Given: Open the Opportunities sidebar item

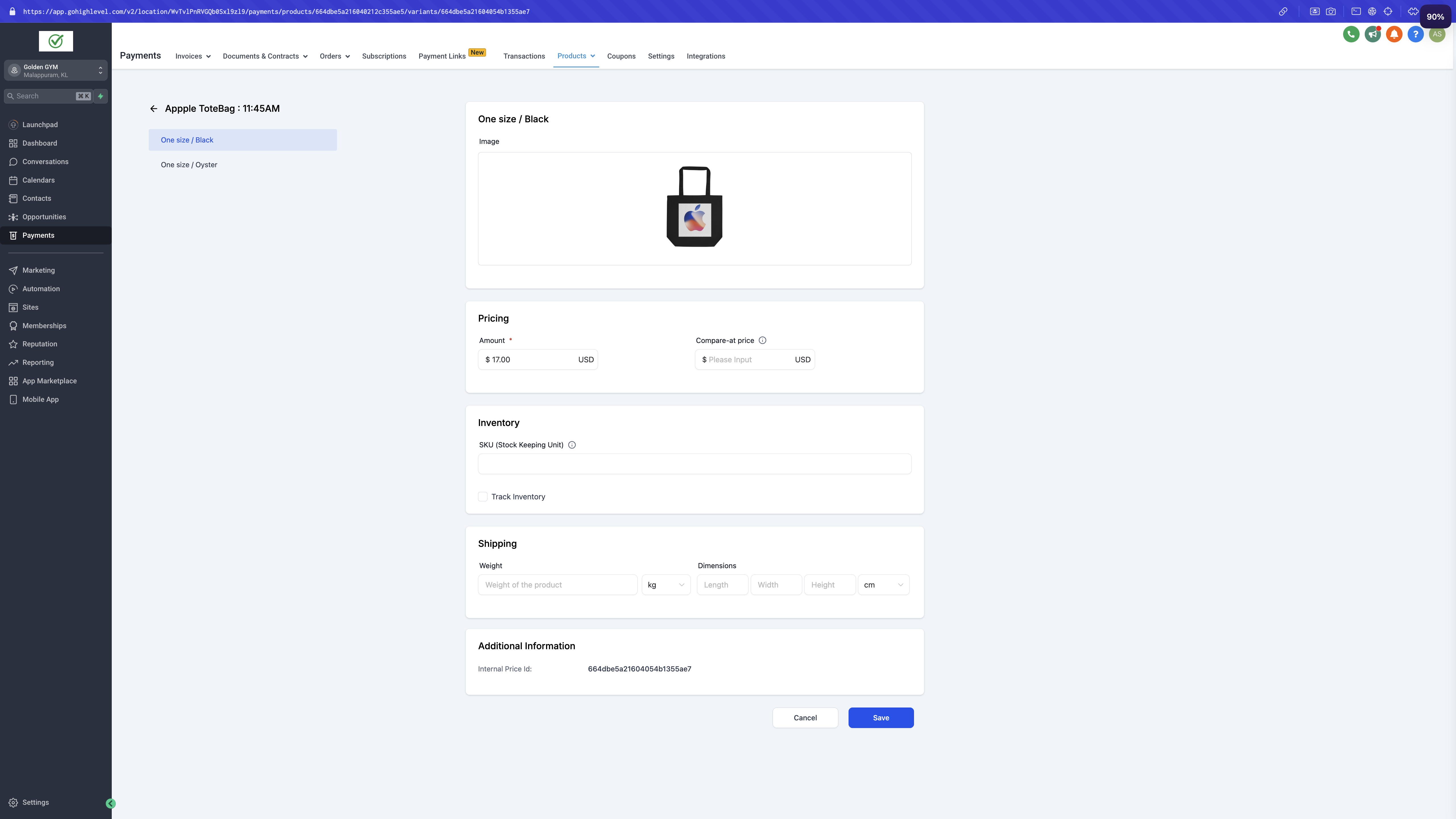Looking at the screenshot, I should (44, 217).
